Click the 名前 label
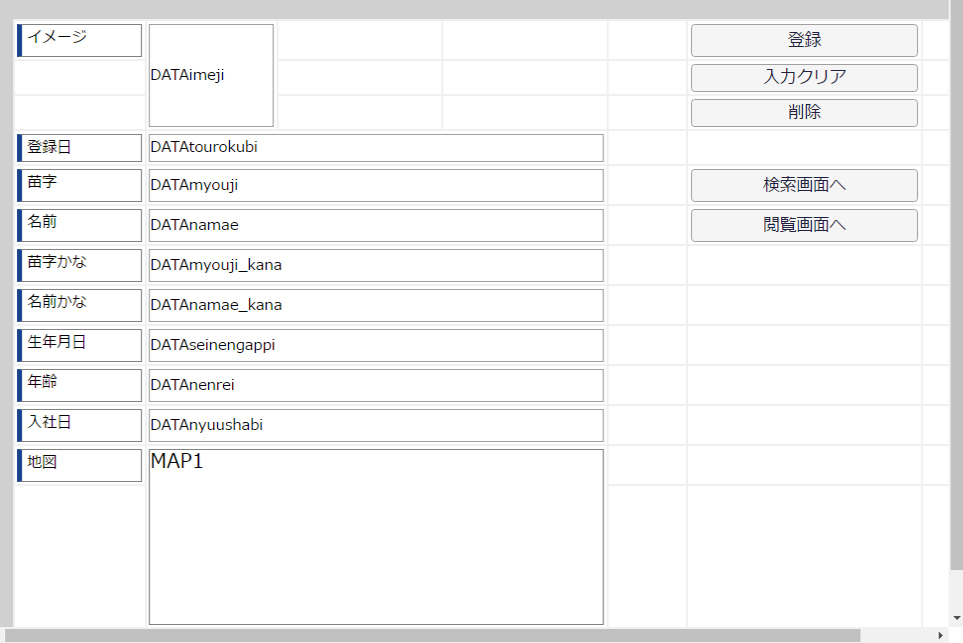Image resolution: width=963 pixels, height=643 pixels. pyautogui.click(x=79, y=225)
